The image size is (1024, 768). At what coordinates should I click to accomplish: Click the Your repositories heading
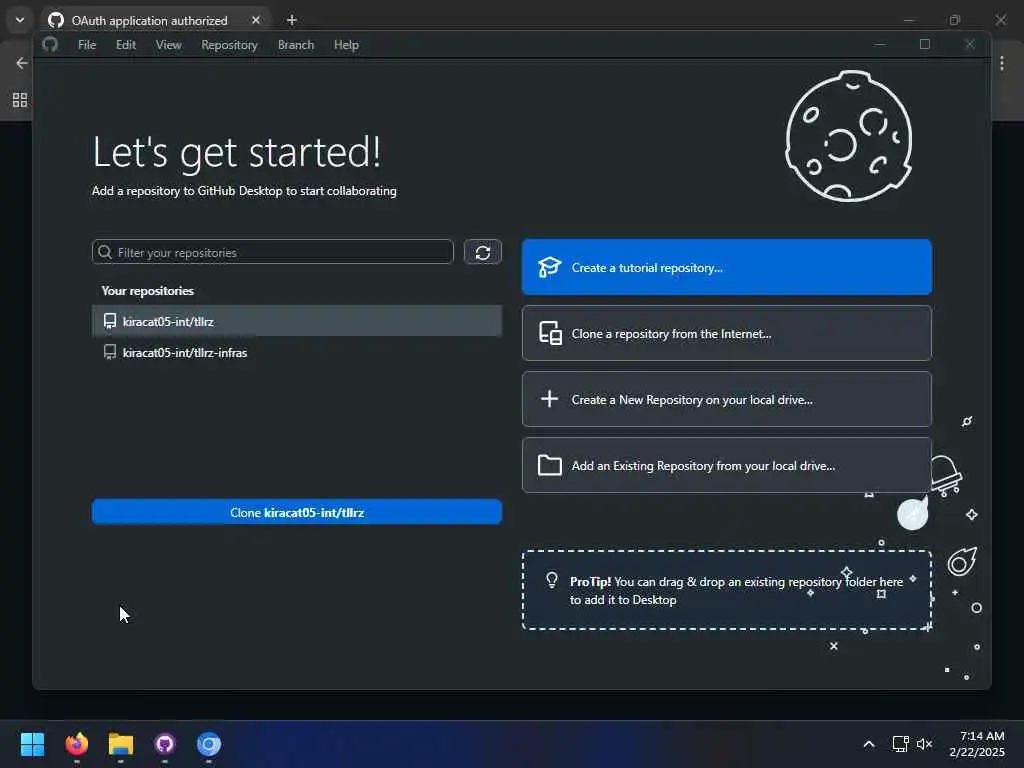(x=148, y=291)
